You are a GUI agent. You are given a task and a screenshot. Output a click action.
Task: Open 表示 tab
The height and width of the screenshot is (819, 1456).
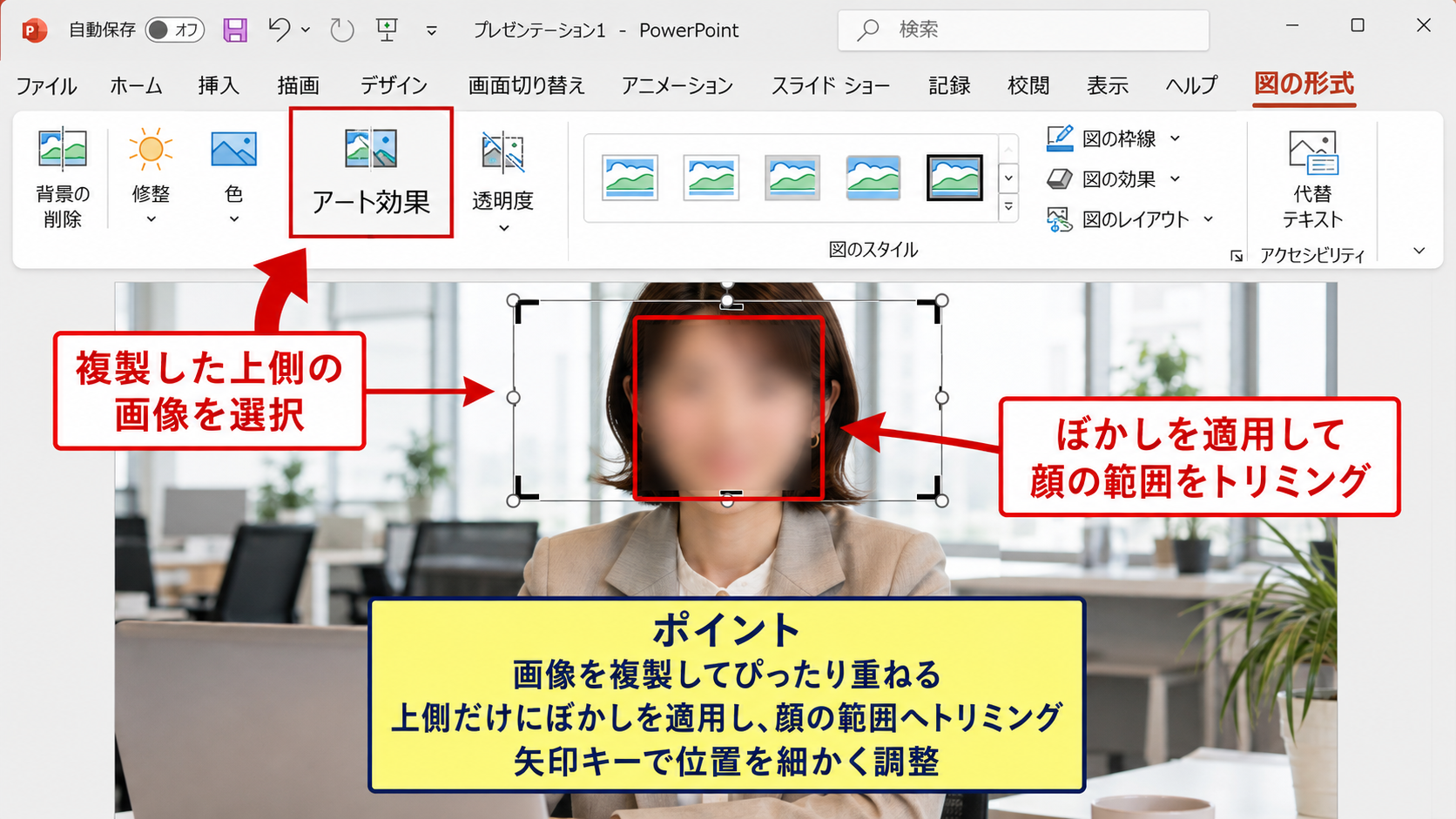click(x=1108, y=86)
